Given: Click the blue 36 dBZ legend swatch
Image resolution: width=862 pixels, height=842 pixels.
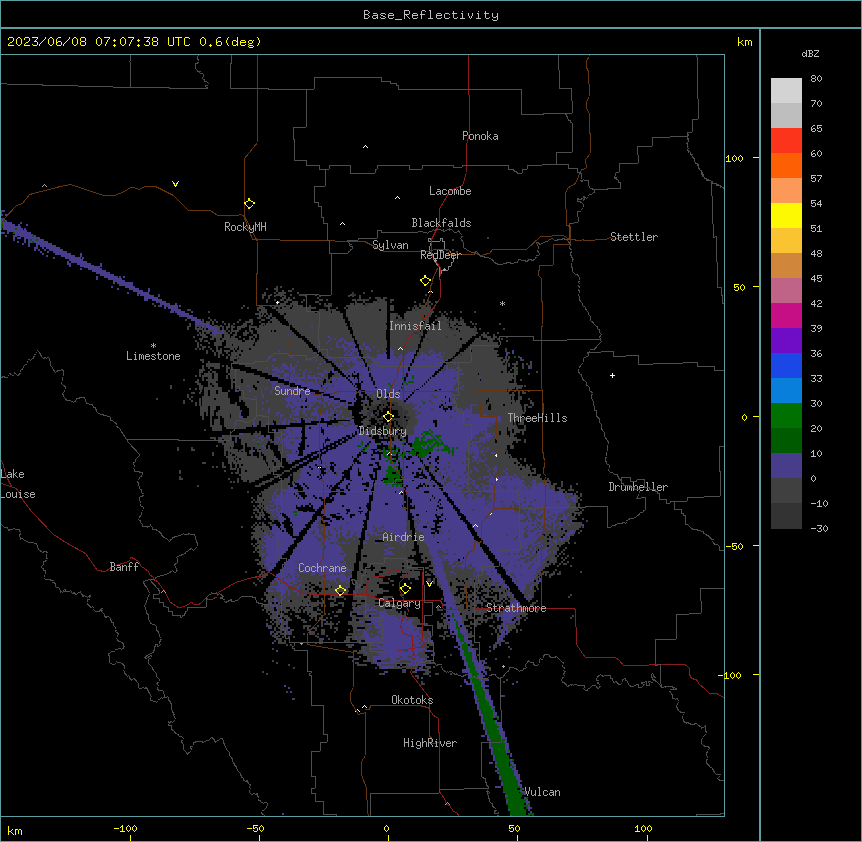Looking at the screenshot, I should click(x=786, y=366).
